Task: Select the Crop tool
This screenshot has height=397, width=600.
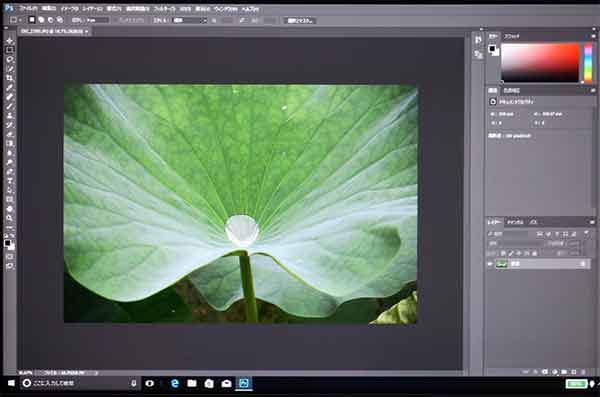Action: [x=10, y=78]
